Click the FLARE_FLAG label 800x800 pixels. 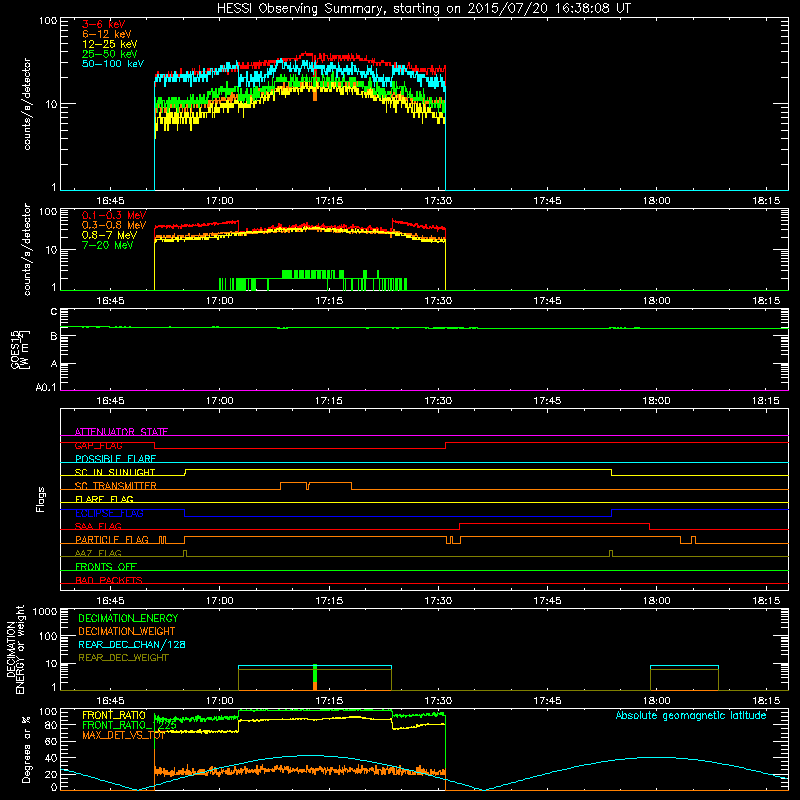tap(104, 499)
